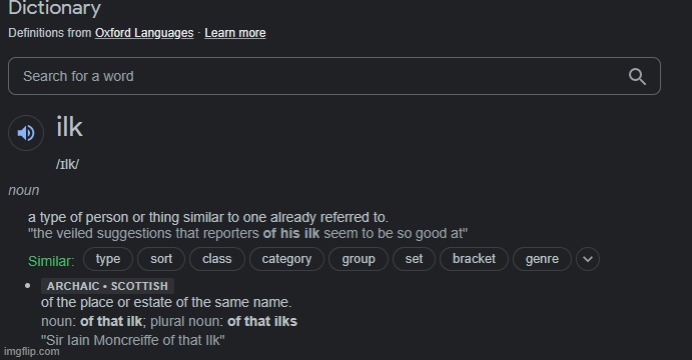Viewport: 692px width, 360px height.
Task: Select the 'group' similar word chip
Action: pos(358,259)
